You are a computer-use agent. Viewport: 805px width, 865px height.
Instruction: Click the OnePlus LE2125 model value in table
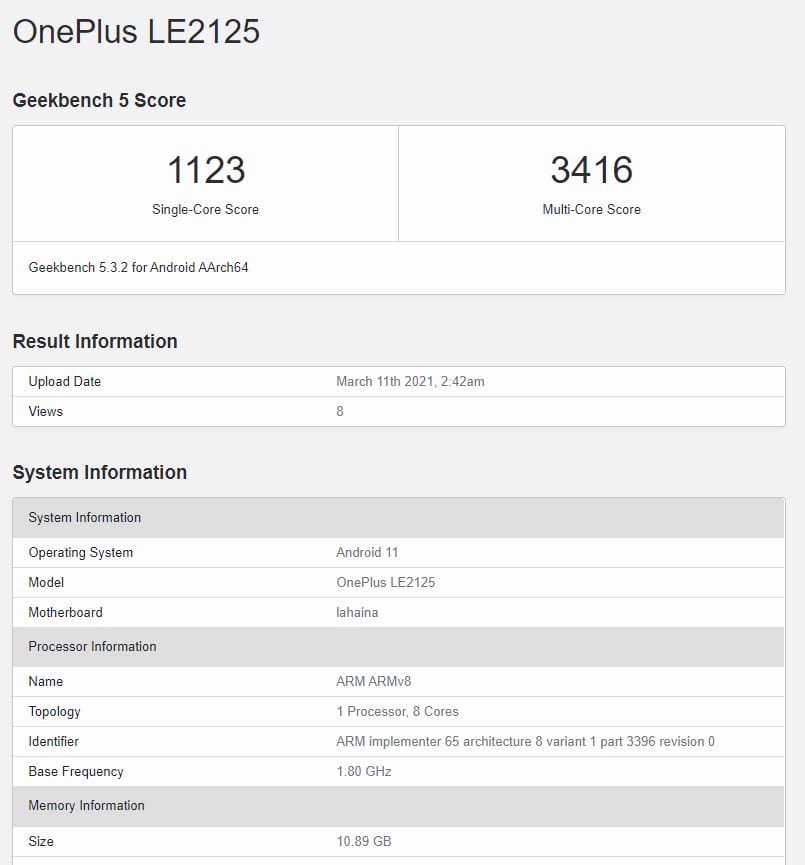(x=385, y=583)
